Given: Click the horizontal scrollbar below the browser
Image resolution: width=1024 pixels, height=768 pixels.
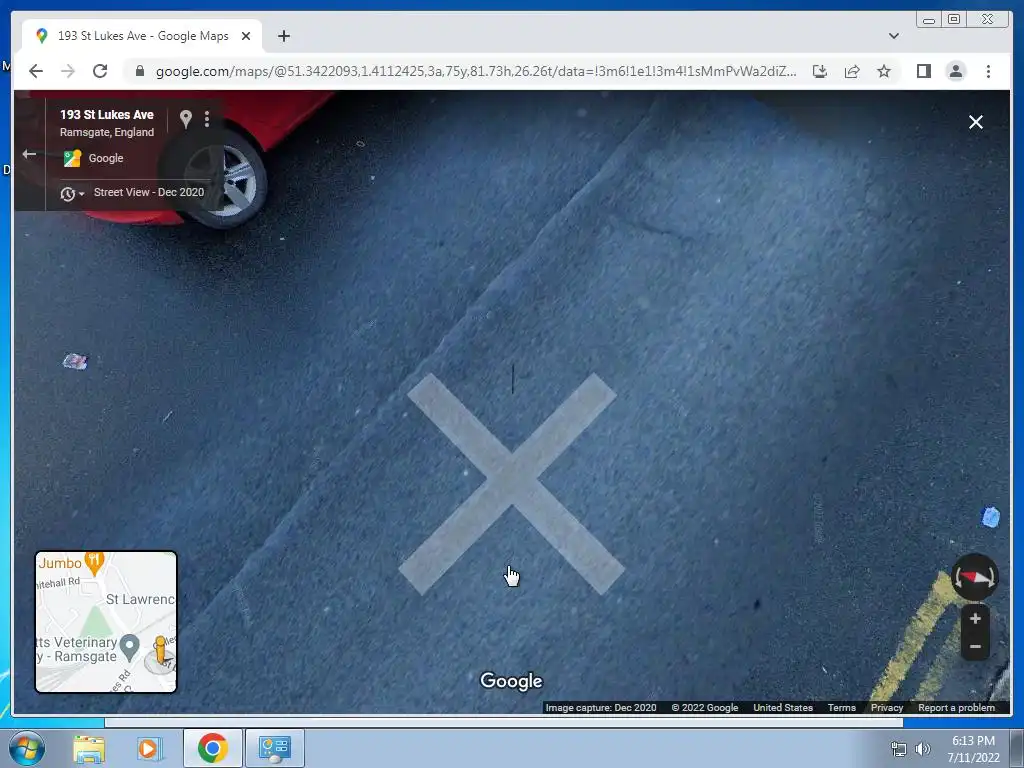Looking at the screenshot, I should 504,722.
